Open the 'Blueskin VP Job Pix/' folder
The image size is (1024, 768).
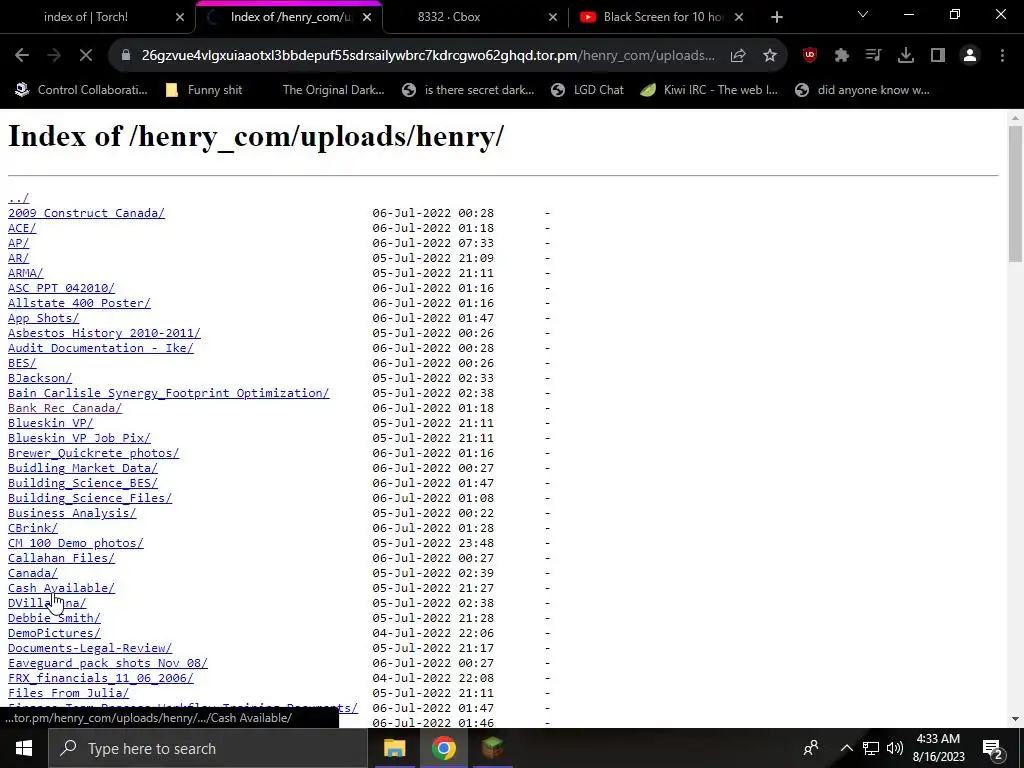(79, 438)
